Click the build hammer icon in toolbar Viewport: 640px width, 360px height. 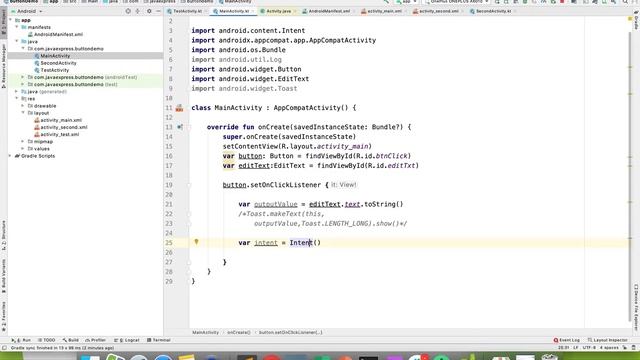(x=386, y=2)
